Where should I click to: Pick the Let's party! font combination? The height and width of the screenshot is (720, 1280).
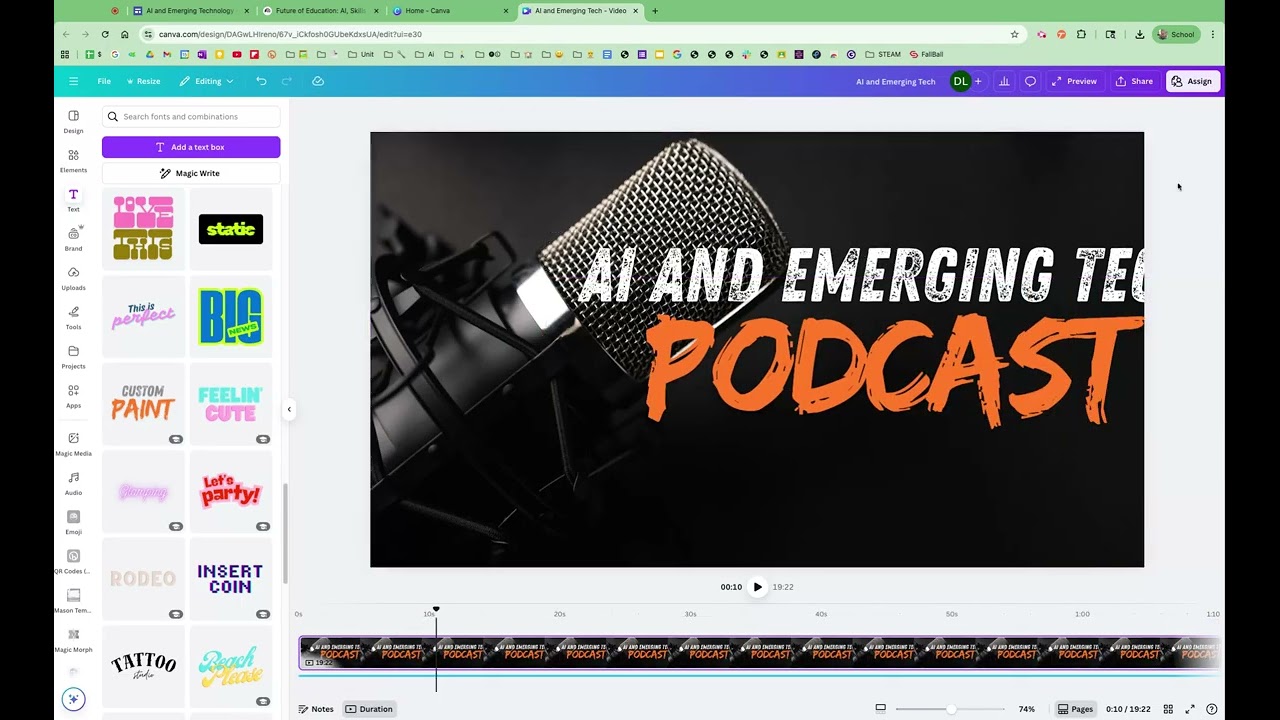pyautogui.click(x=231, y=491)
